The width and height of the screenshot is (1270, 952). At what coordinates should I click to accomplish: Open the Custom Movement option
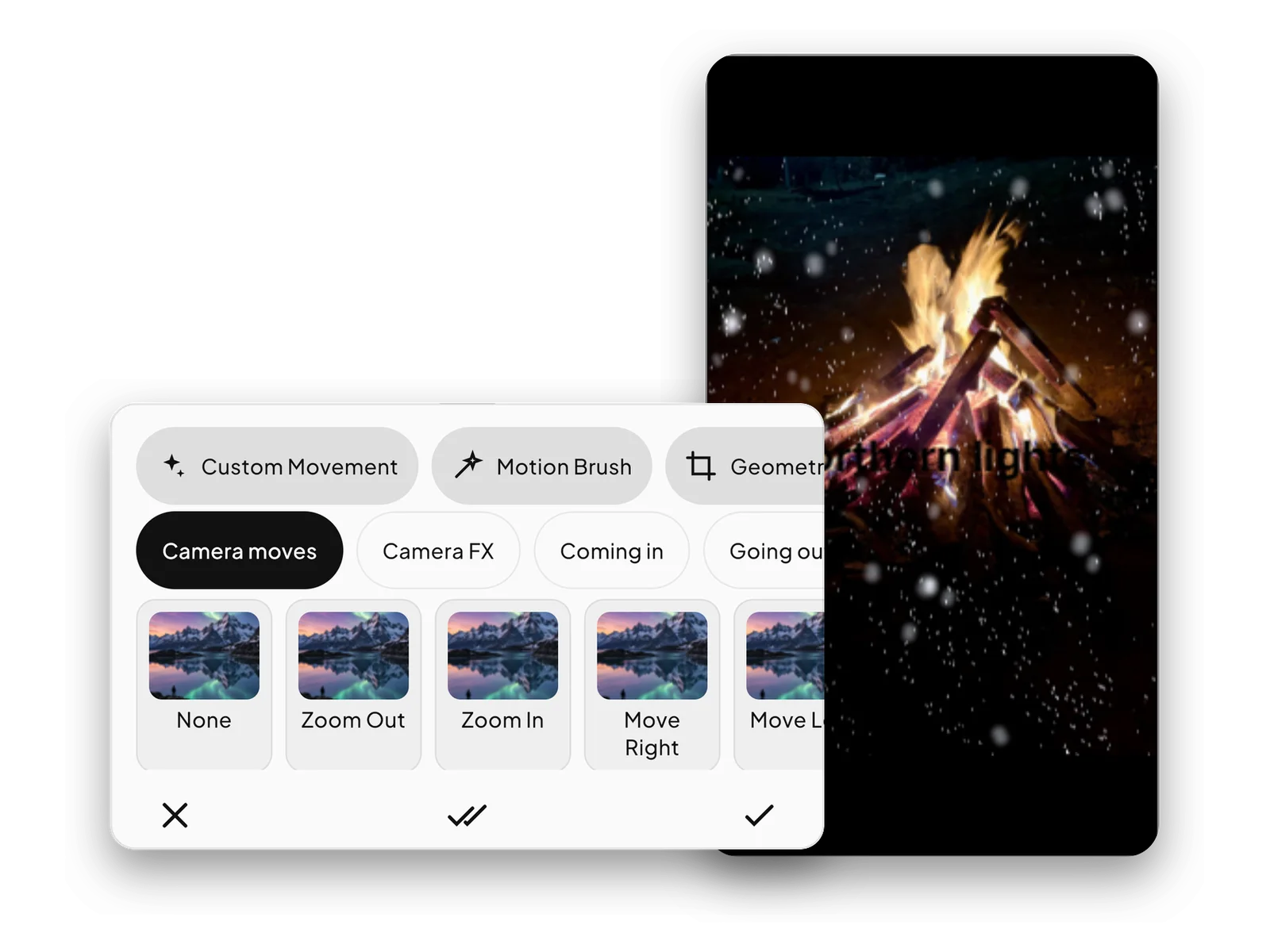coord(277,466)
